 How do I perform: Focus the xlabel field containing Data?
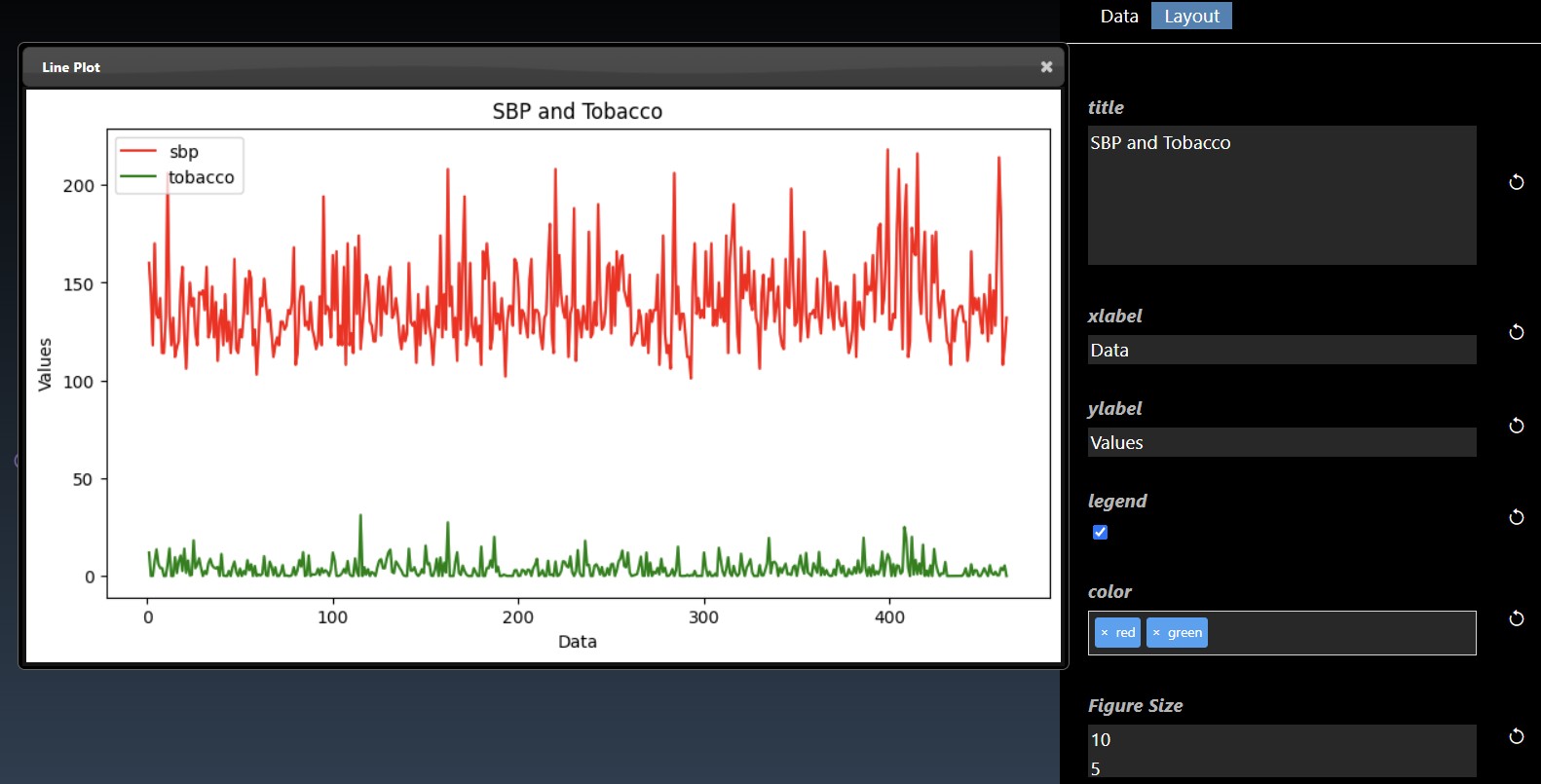[x=1281, y=351]
